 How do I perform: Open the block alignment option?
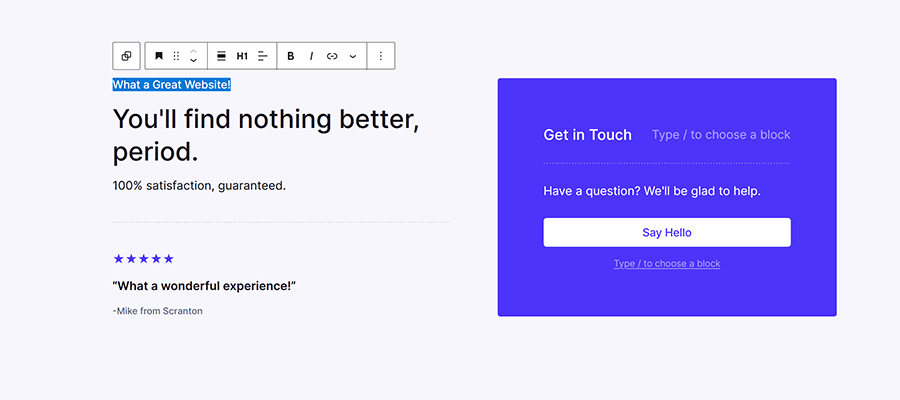pyautogui.click(x=221, y=56)
